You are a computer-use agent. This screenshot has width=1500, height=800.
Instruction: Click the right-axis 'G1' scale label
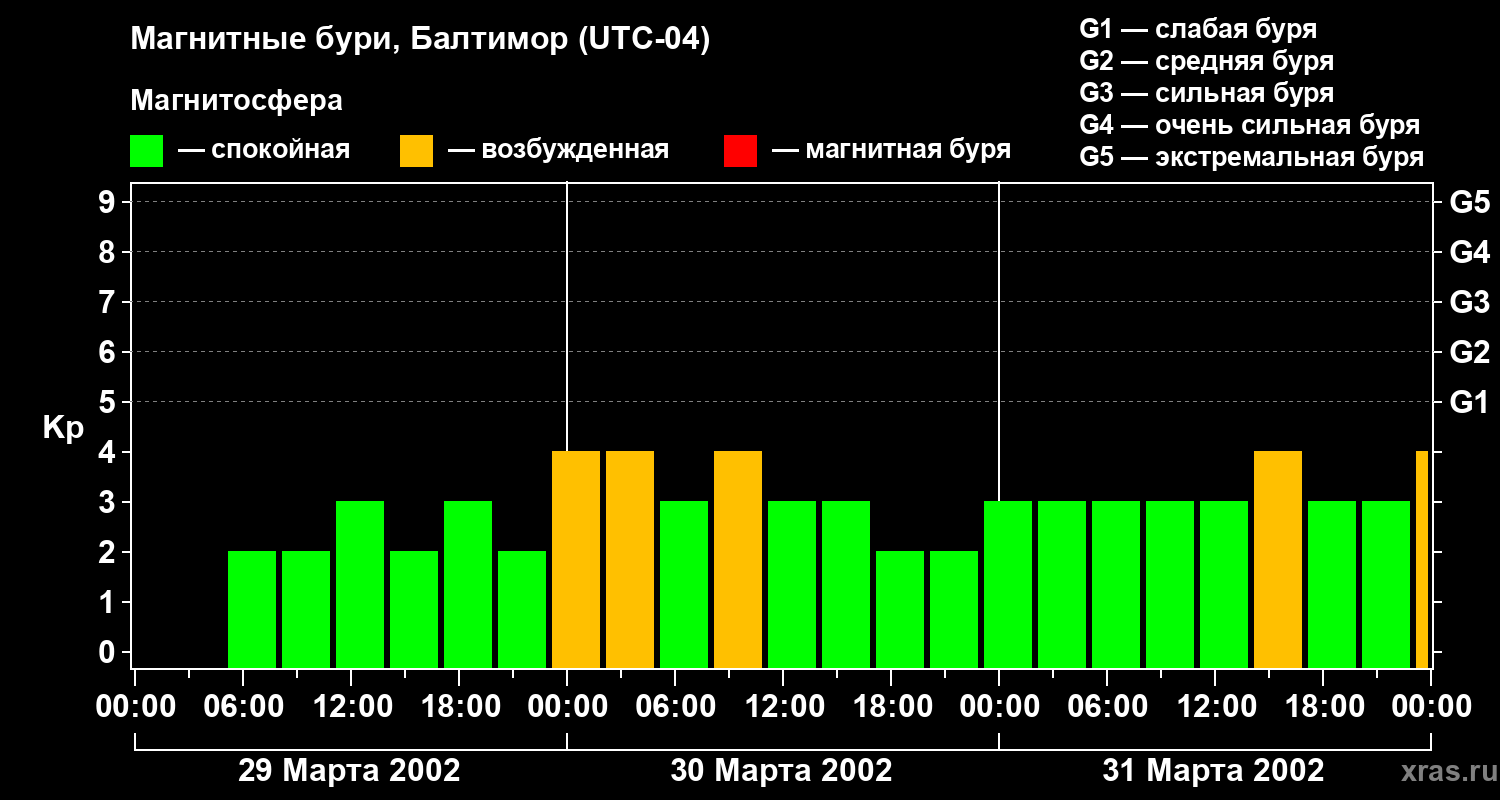1469,402
